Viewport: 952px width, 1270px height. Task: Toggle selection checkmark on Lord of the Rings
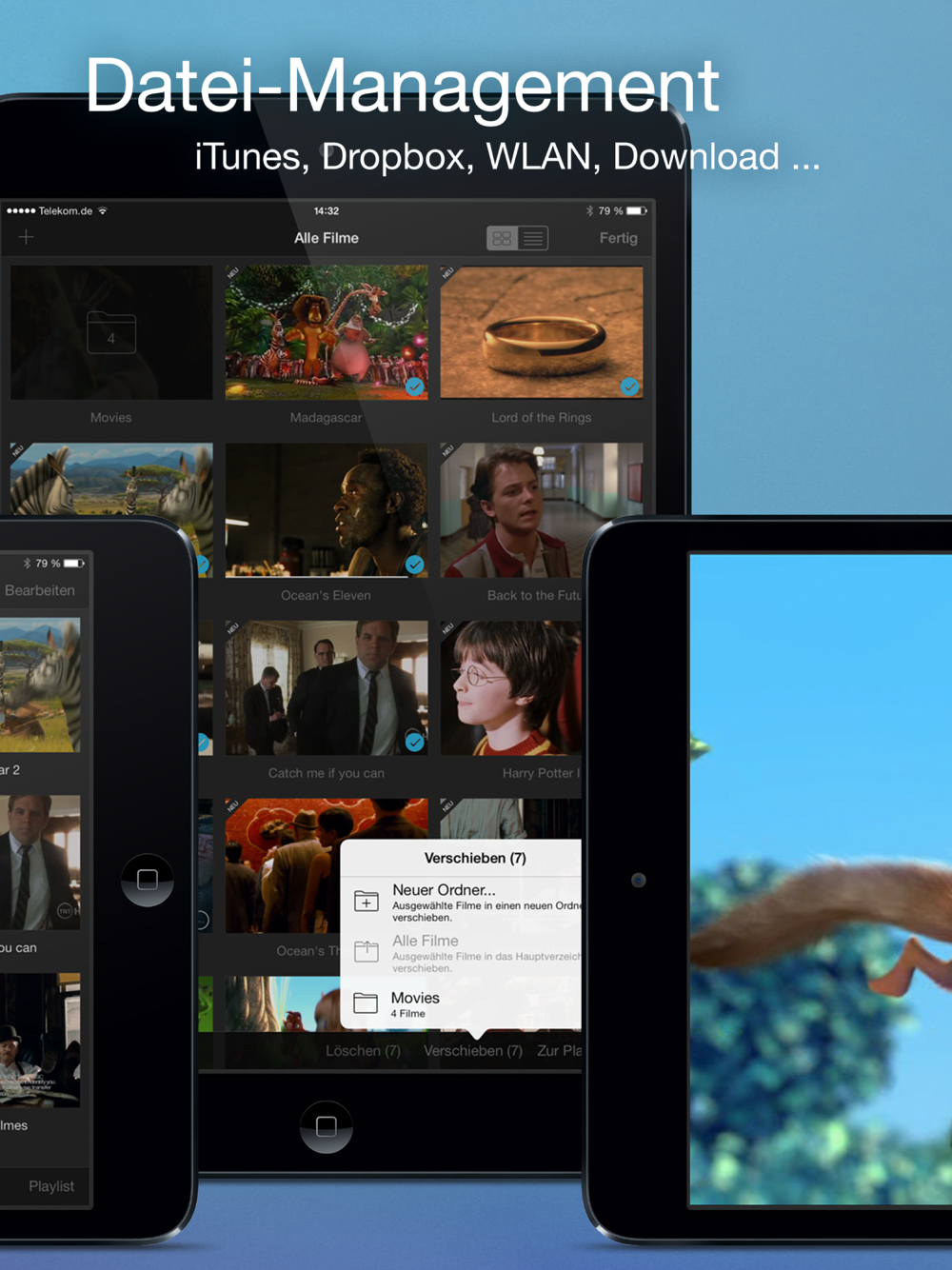point(629,387)
